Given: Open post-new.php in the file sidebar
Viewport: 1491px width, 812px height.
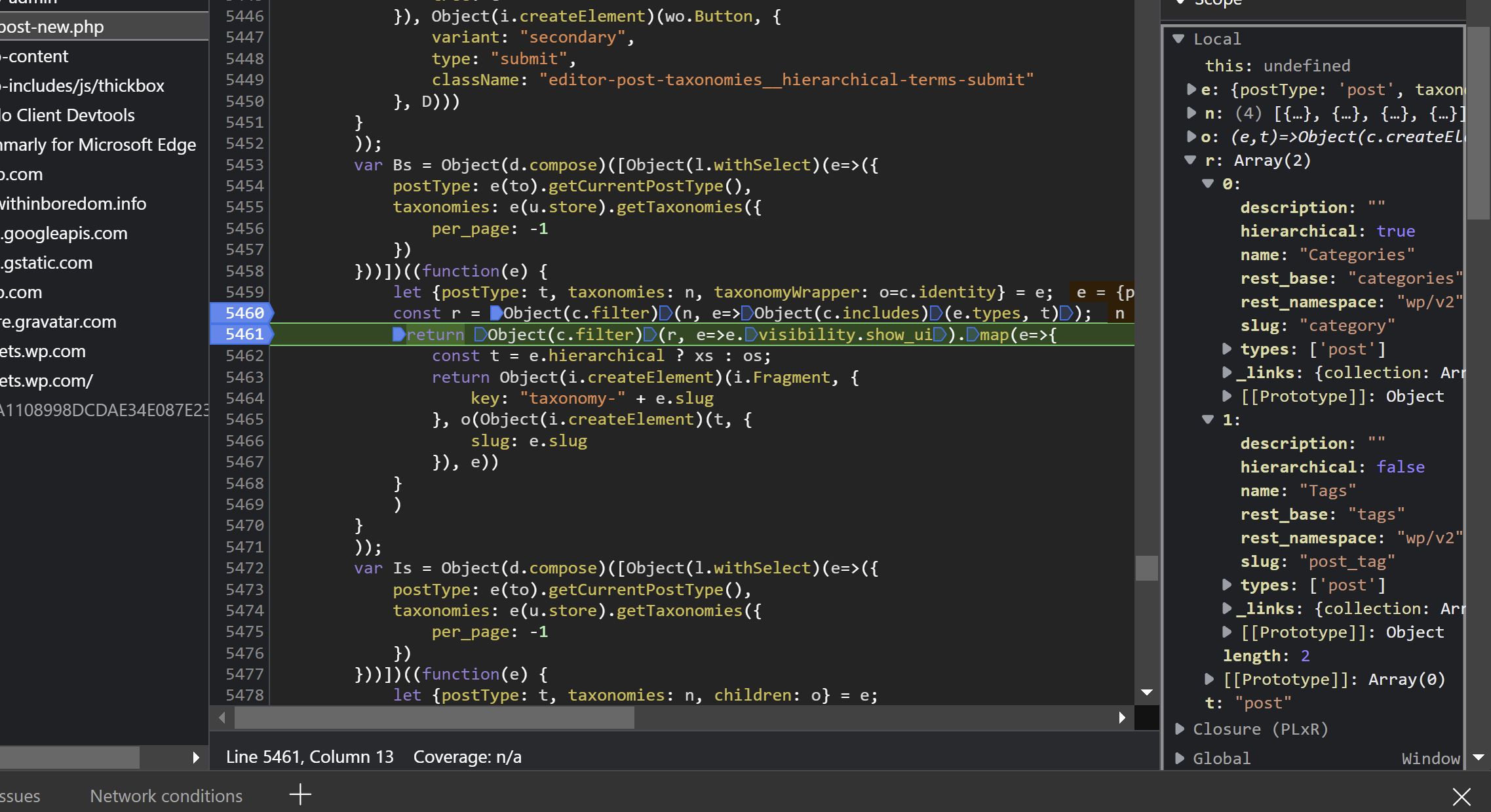Looking at the screenshot, I should coord(52,26).
